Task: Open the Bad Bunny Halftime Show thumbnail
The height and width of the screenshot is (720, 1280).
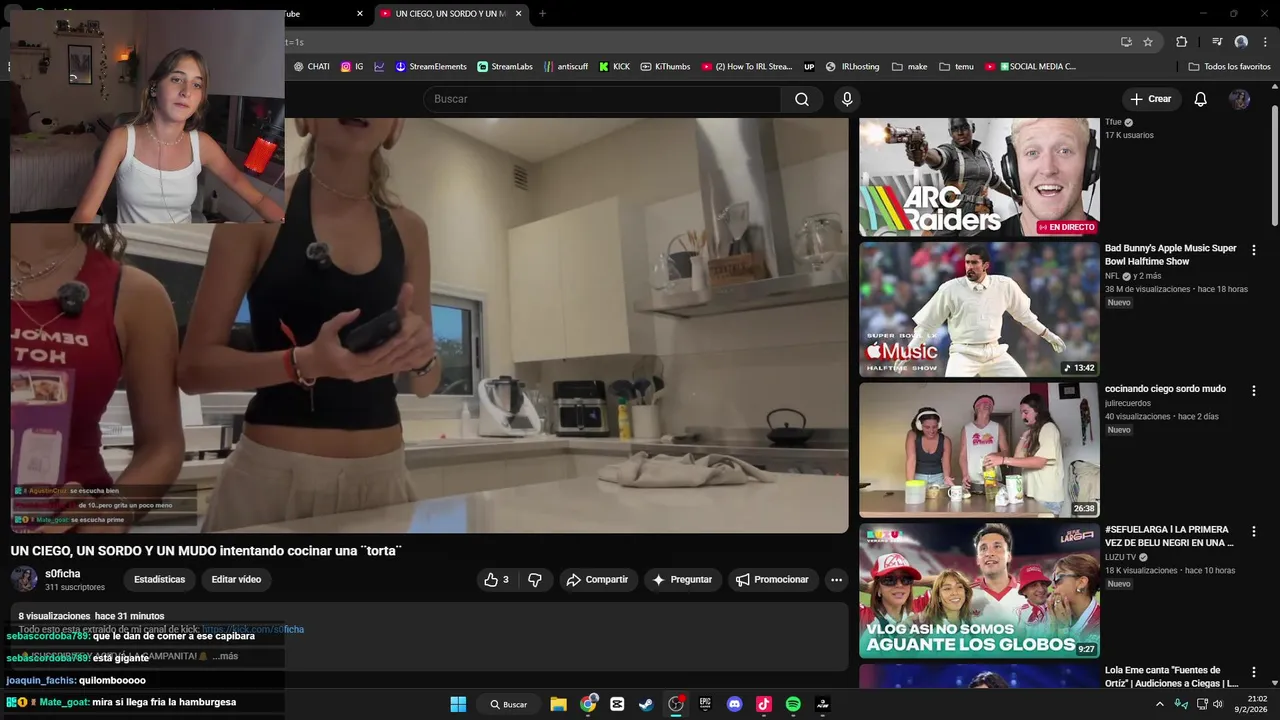Action: [979, 309]
